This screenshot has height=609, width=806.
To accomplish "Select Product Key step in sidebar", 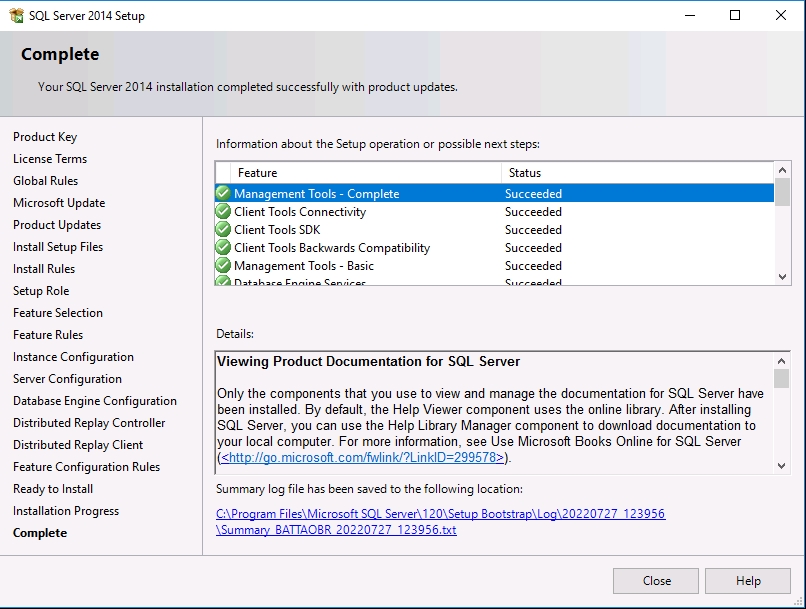I will pyautogui.click(x=45, y=137).
